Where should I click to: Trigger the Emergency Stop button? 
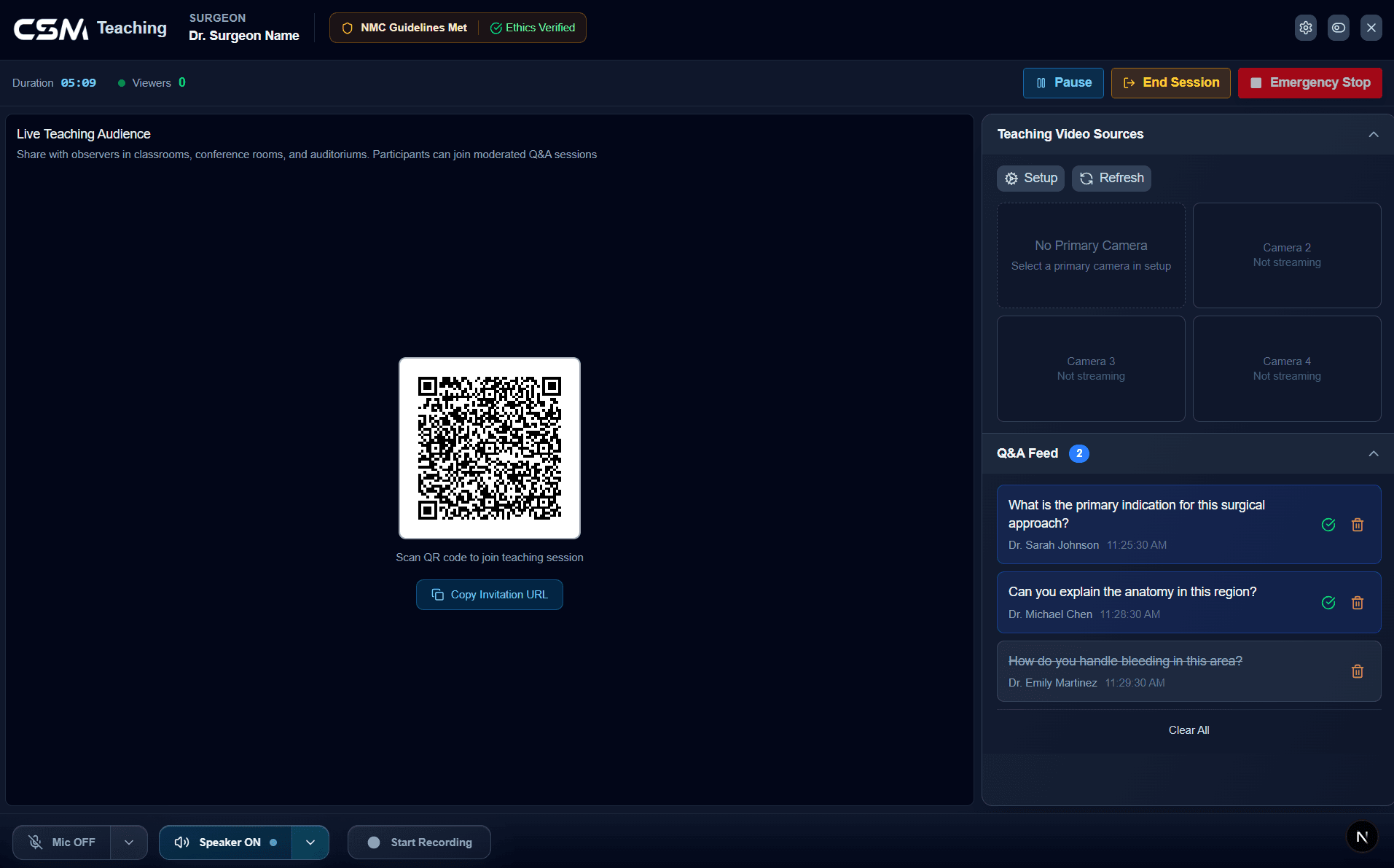(x=1309, y=82)
